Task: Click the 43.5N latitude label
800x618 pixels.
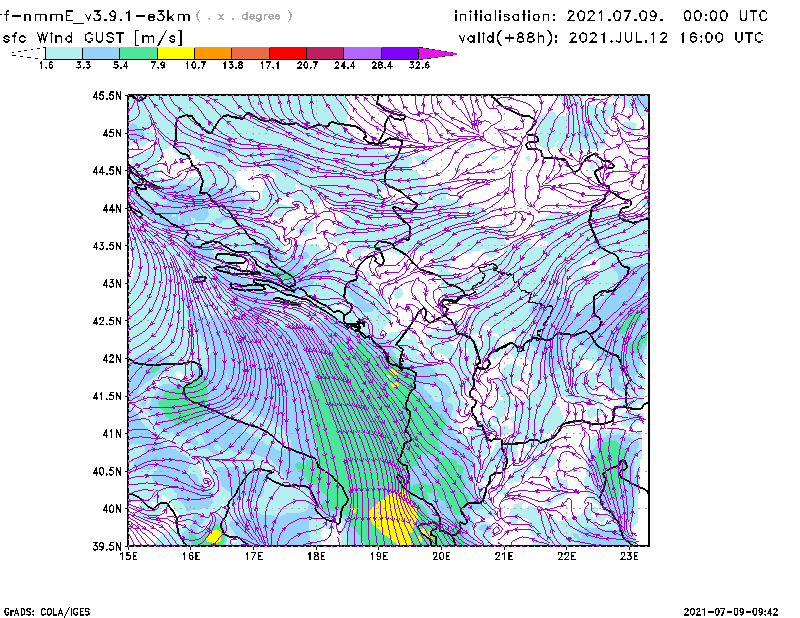Action: click(107, 246)
